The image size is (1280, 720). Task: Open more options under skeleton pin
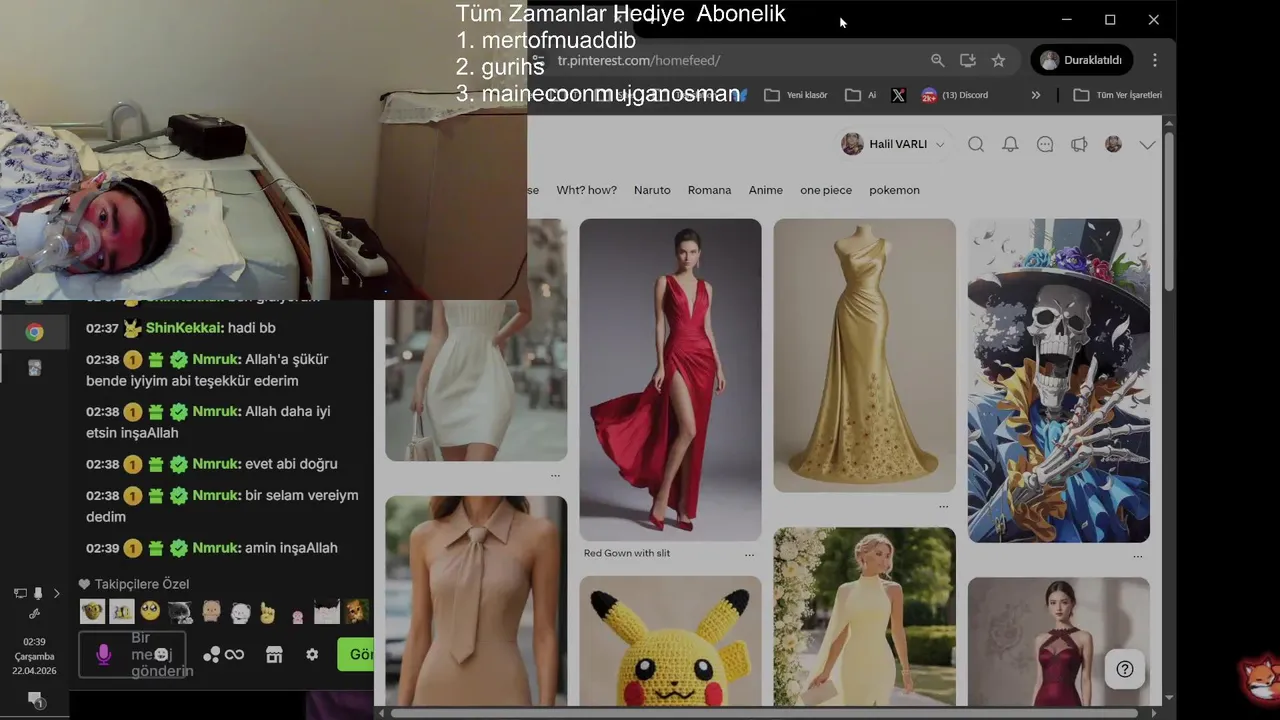tap(1137, 557)
